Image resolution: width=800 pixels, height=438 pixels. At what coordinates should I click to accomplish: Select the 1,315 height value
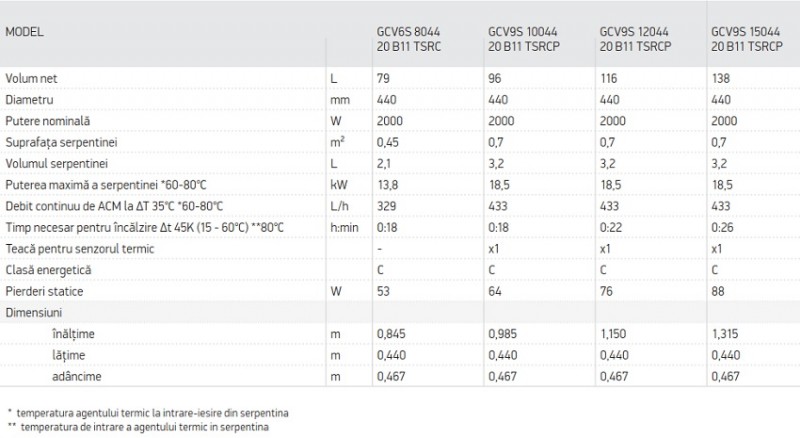pos(725,334)
